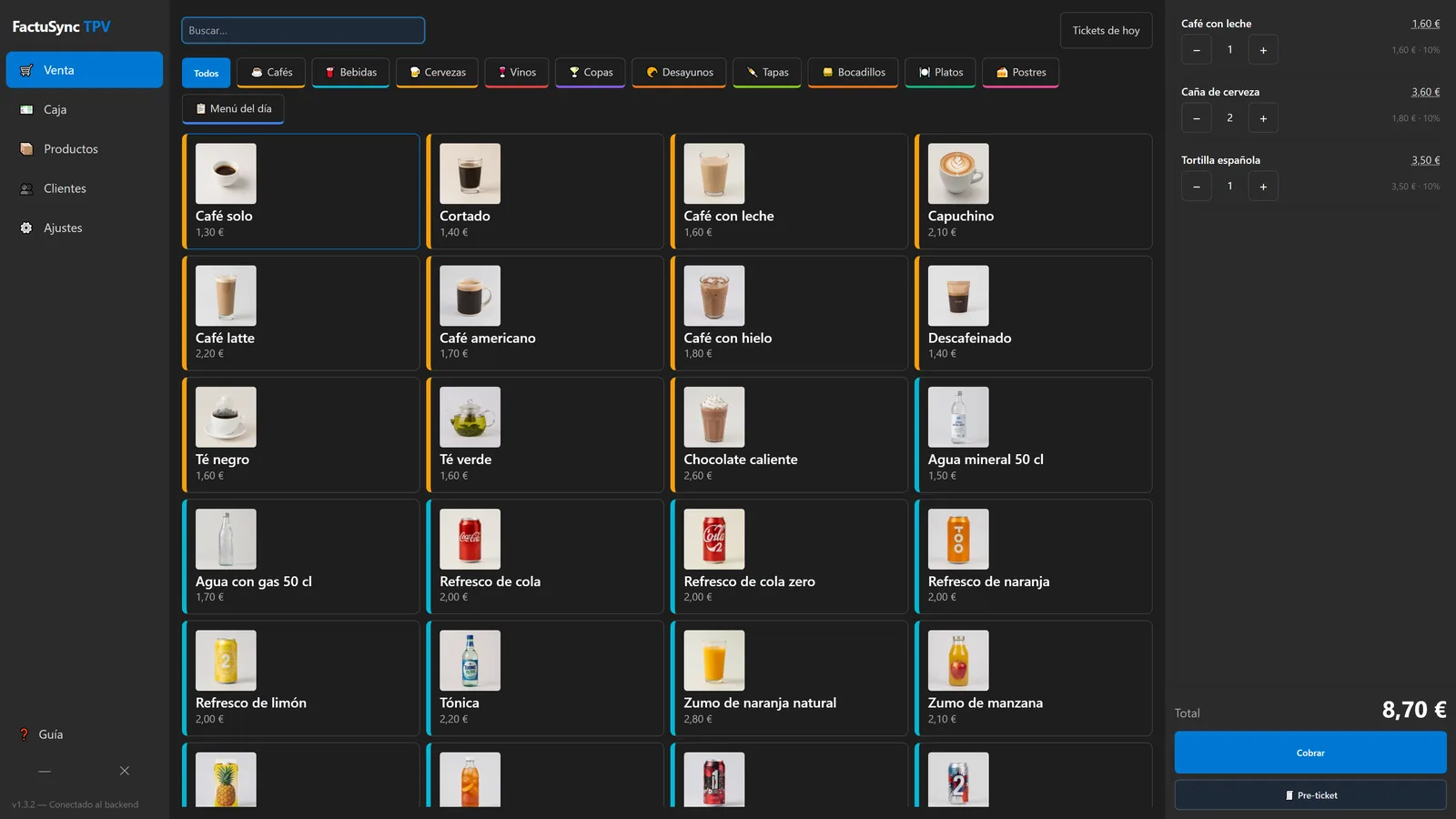Open the Caja section in sidebar

click(x=84, y=109)
